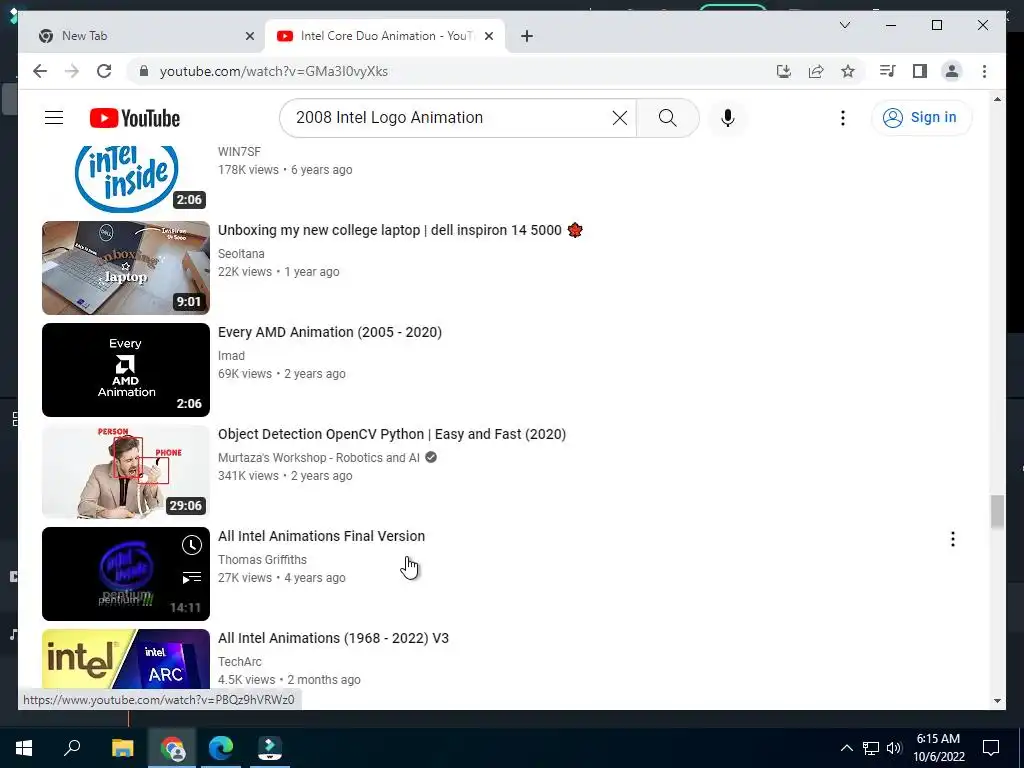
Task: Clear the search box with X
Action: coord(620,118)
